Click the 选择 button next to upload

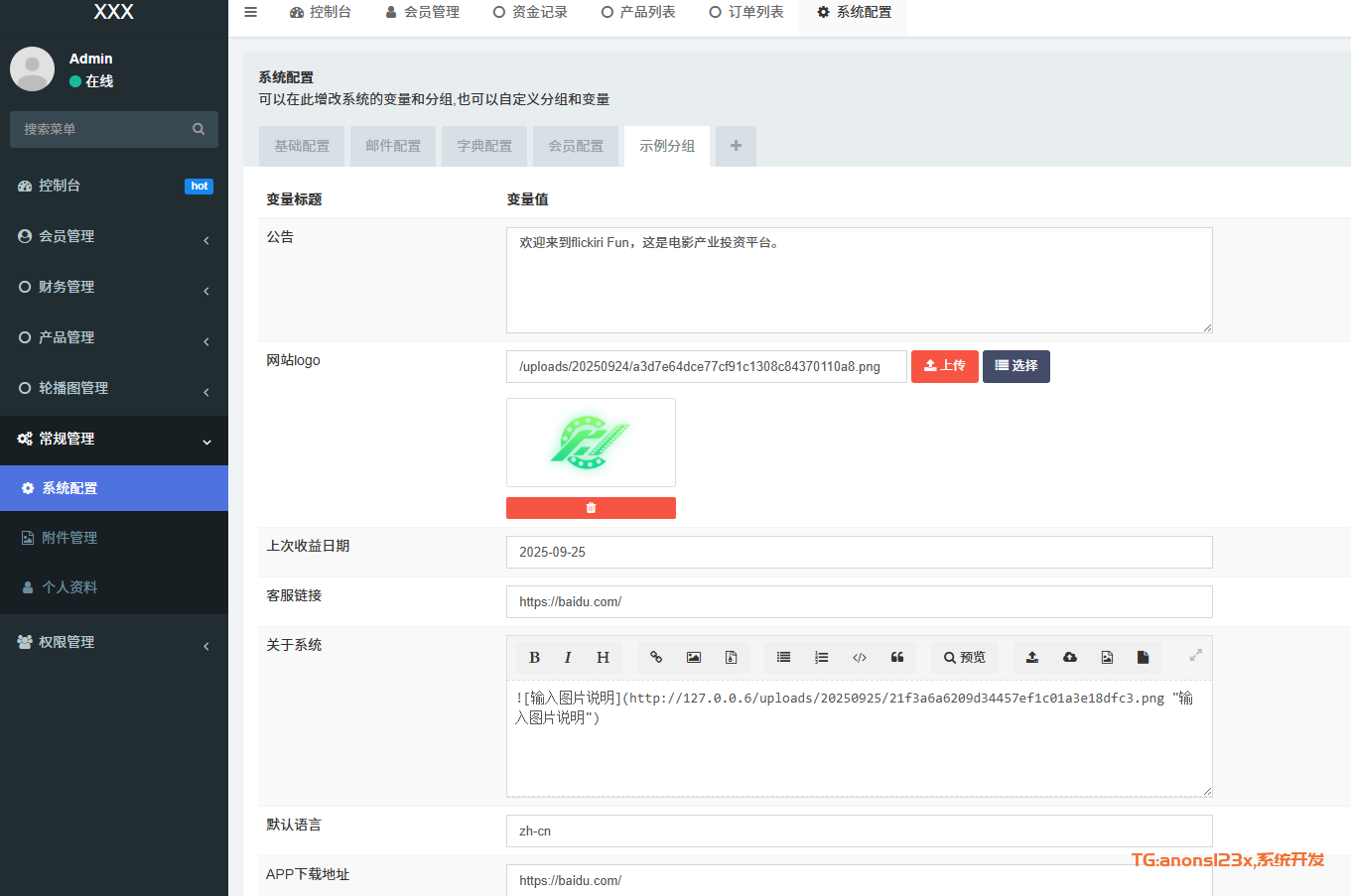tap(1015, 366)
